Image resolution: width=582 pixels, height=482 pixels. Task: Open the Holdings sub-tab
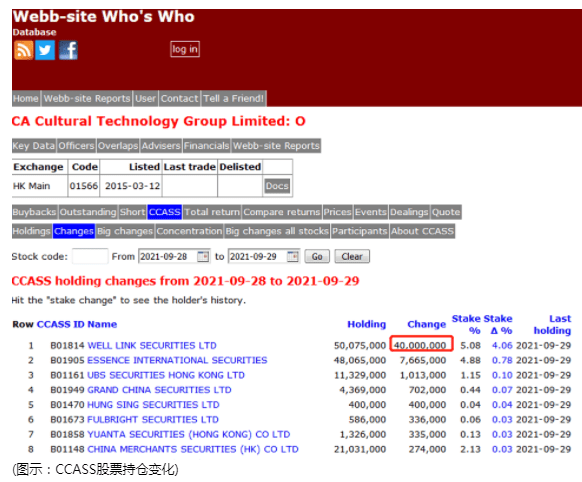[x=32, y=231]
